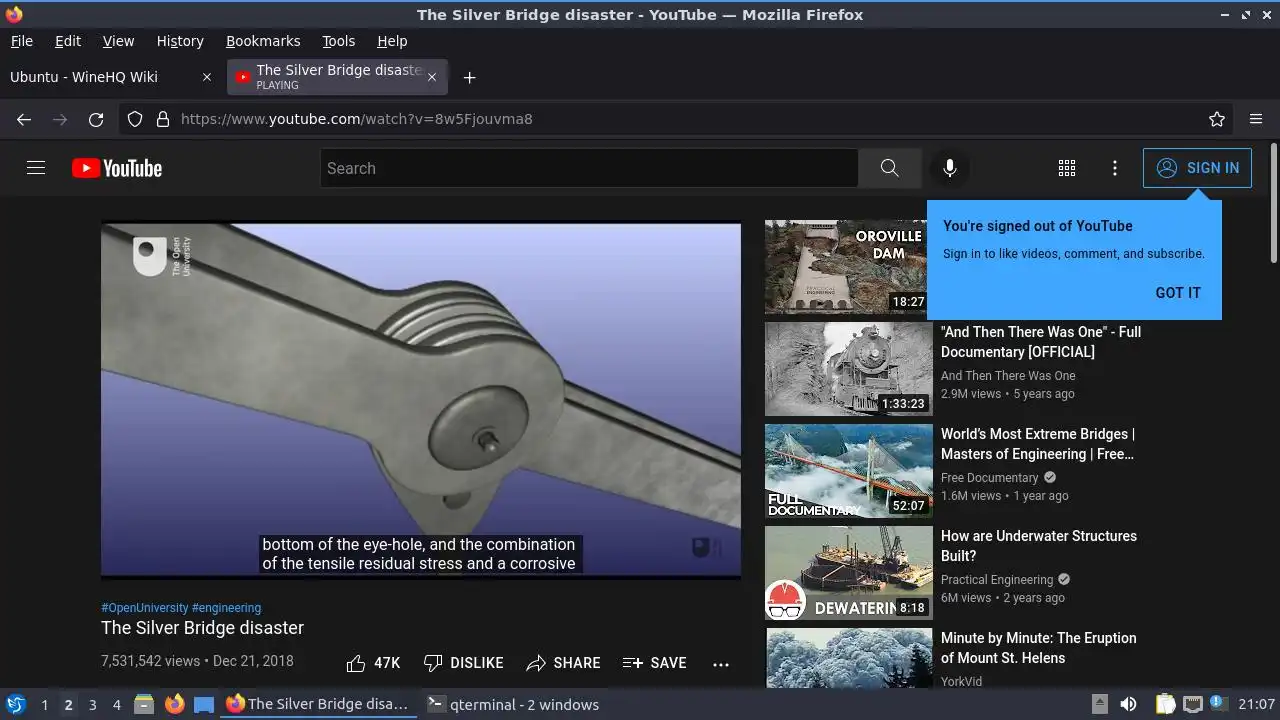Open the Firefox Help menu
This screenshot has width=1280, height=720.
point(392,41)
